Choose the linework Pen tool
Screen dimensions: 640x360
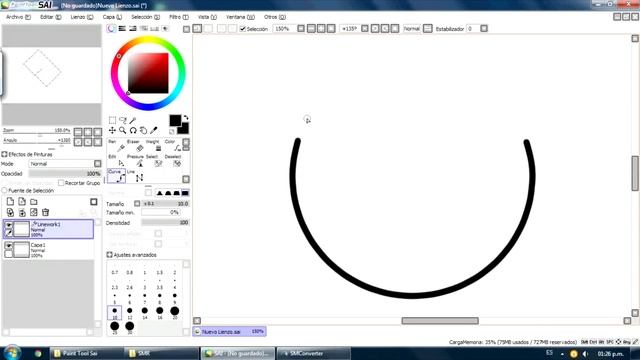(x=117, y=146)
